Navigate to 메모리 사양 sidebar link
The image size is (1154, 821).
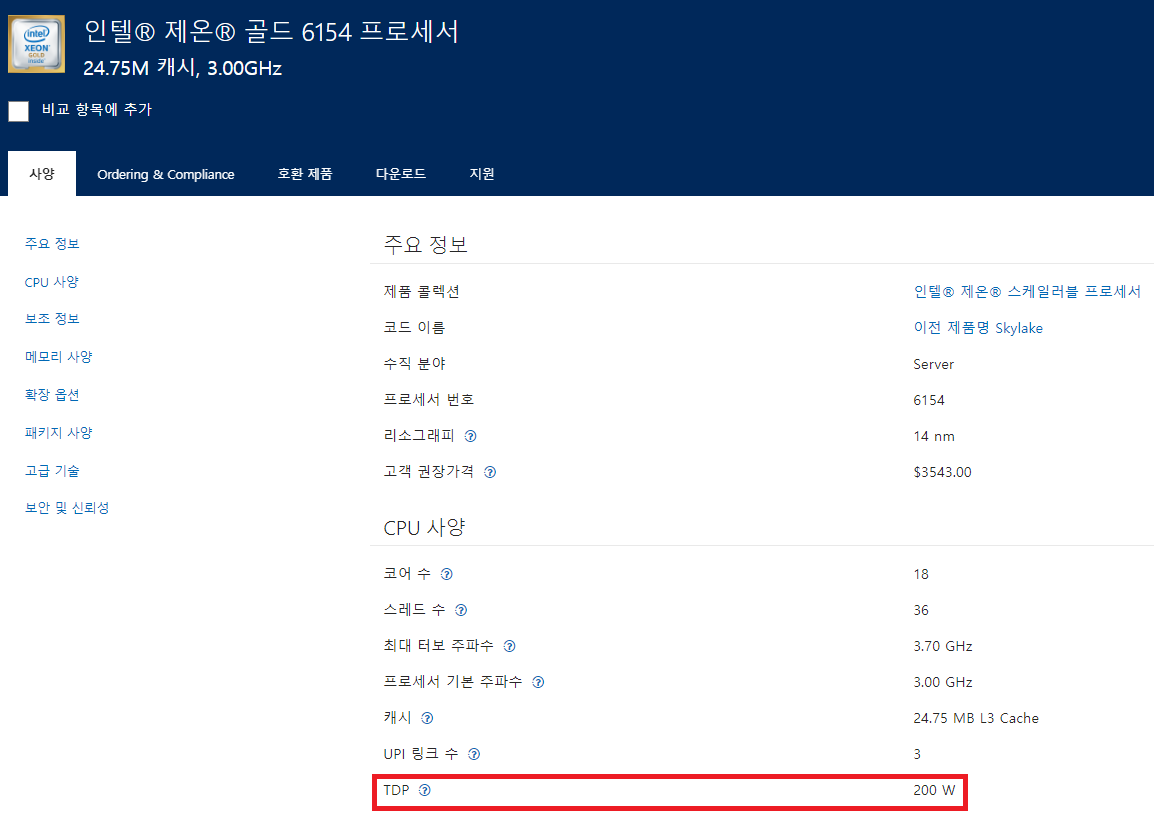[x=59, y=357]
